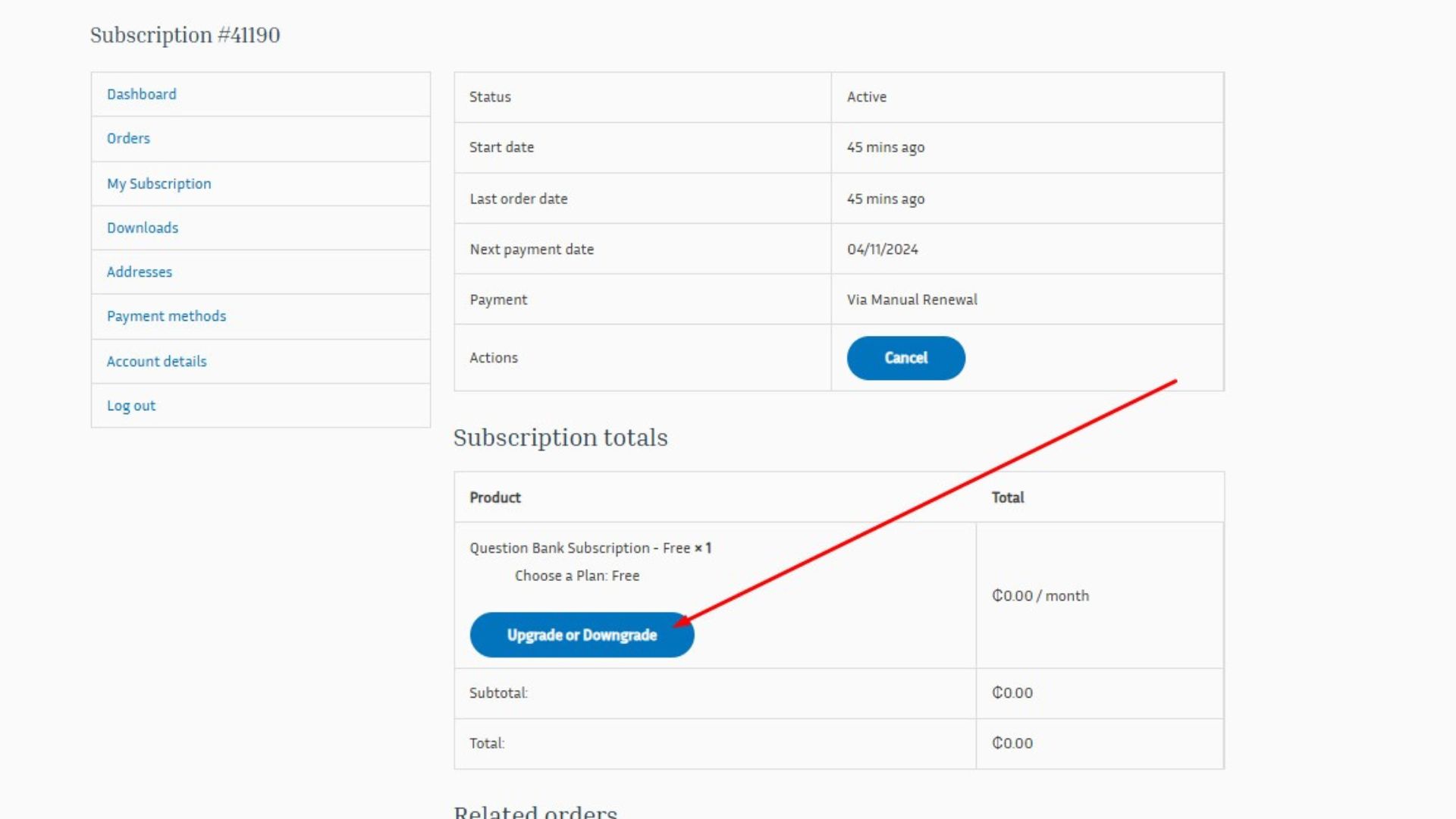This screenshot has height=819, width=1456.
Task: Click the Subscription totals heading
Action: pos(560,438)
